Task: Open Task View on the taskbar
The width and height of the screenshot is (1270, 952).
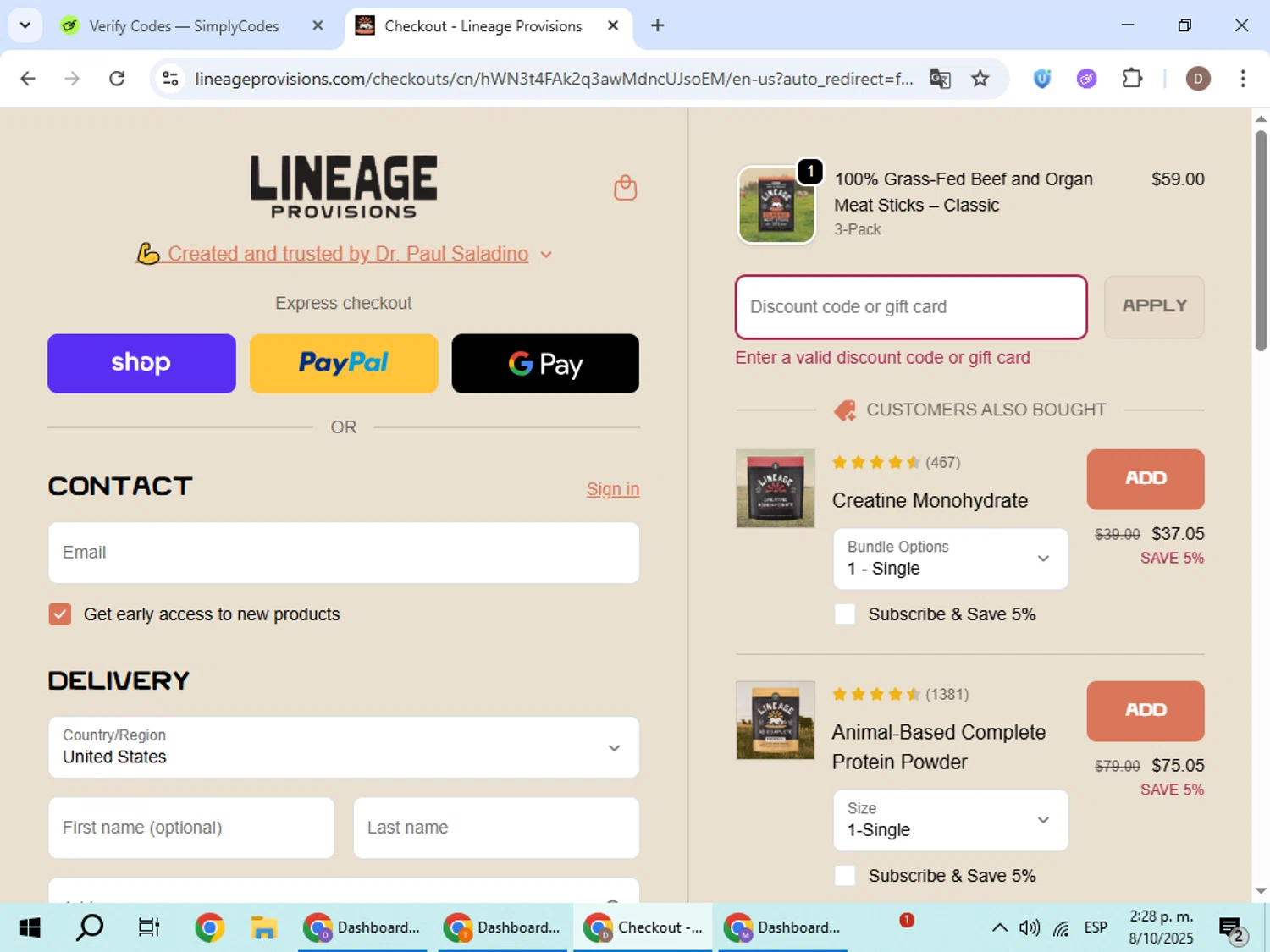Action: tap(149, 927)
